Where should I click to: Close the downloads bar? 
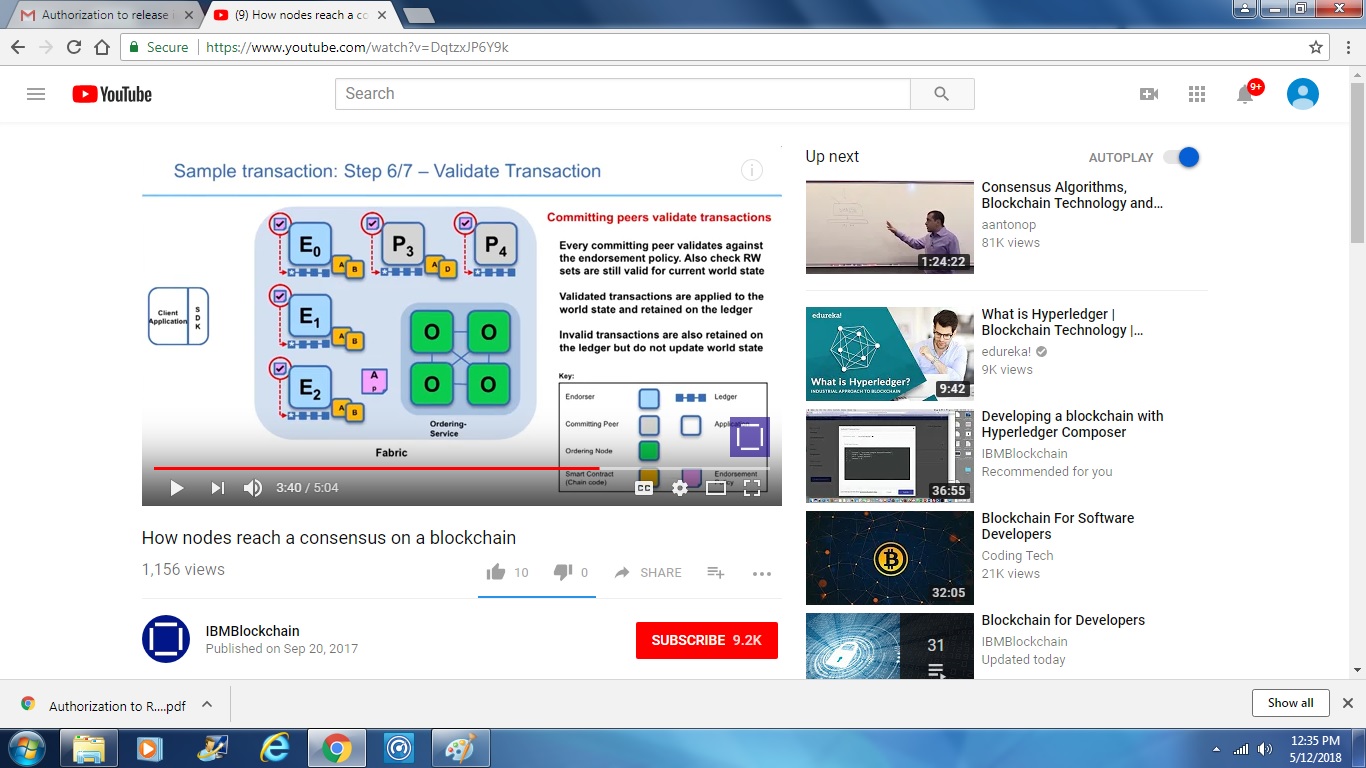[x=1347, y=703]
